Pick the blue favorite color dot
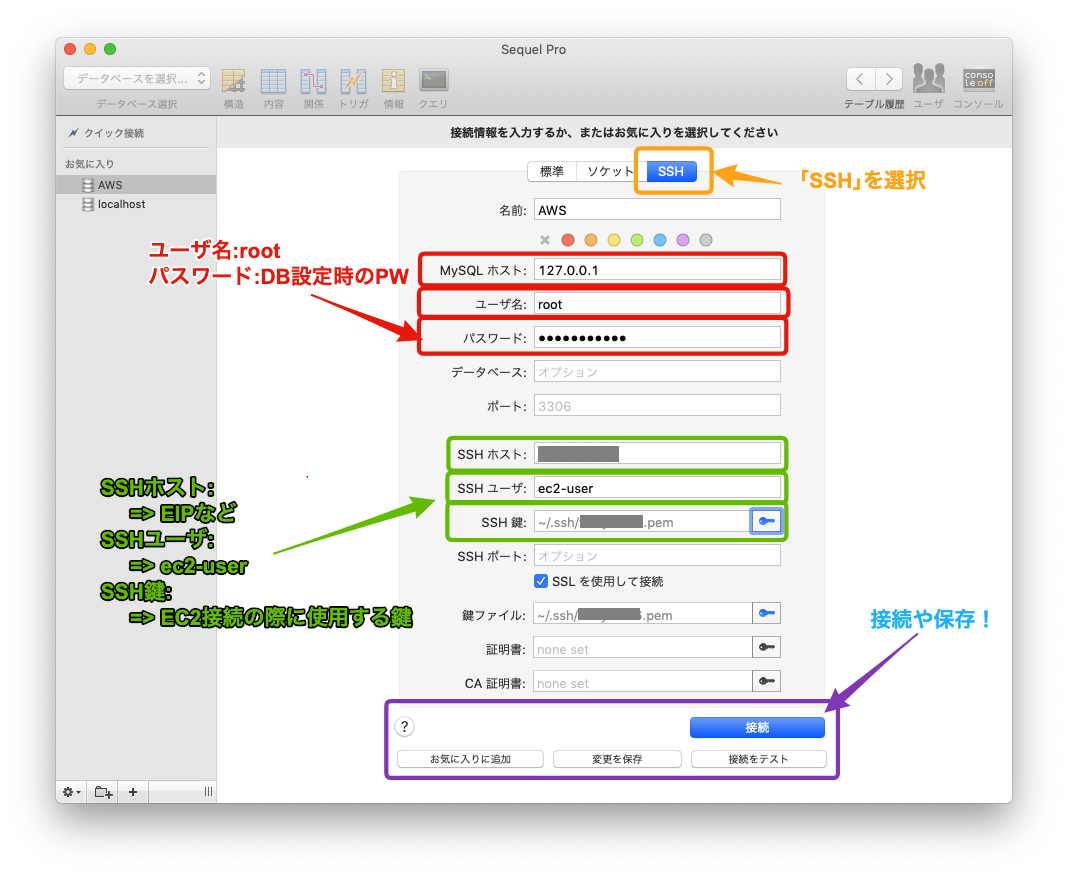 (x=660, y=240)
